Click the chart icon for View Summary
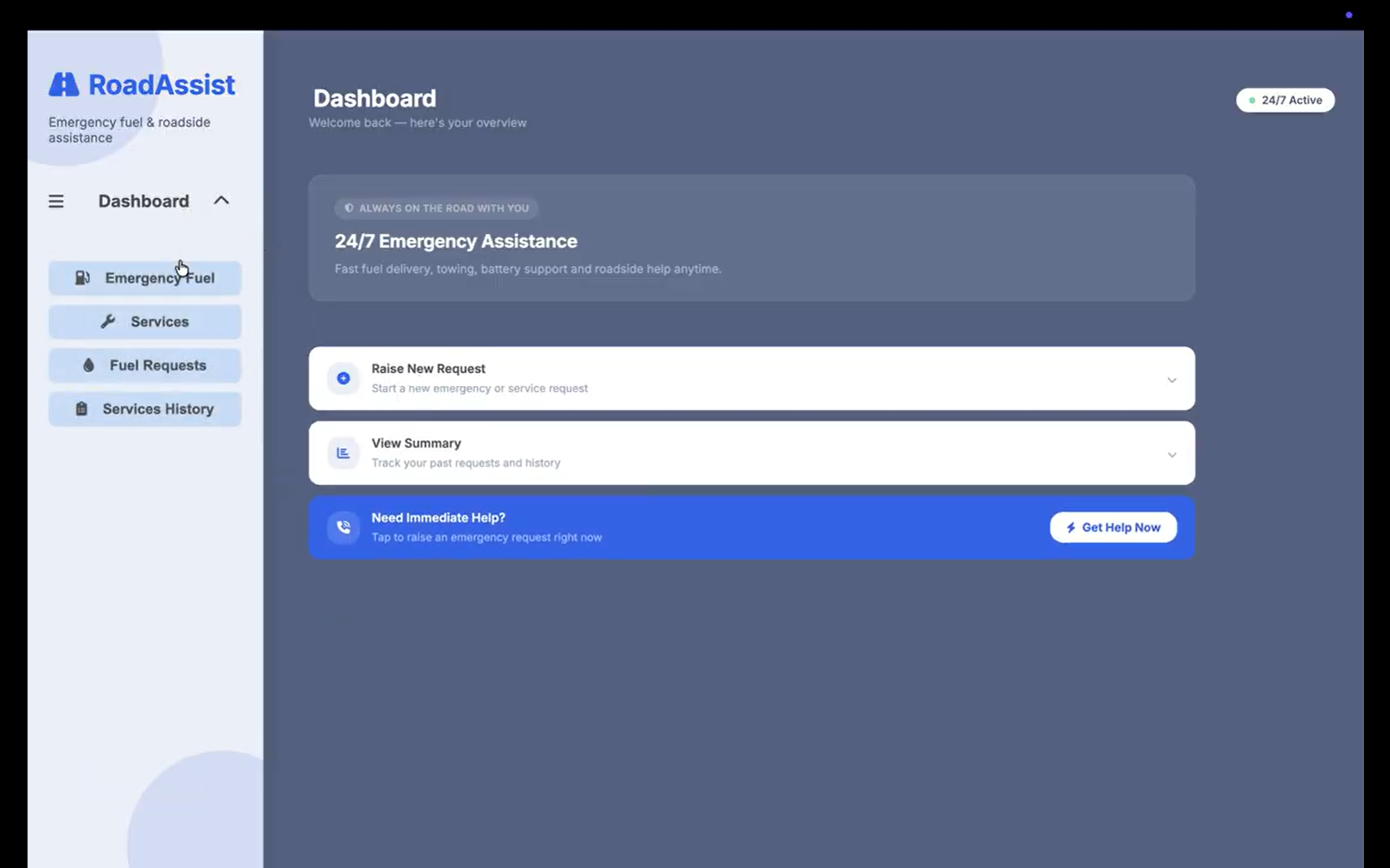 tap(343, 453)
